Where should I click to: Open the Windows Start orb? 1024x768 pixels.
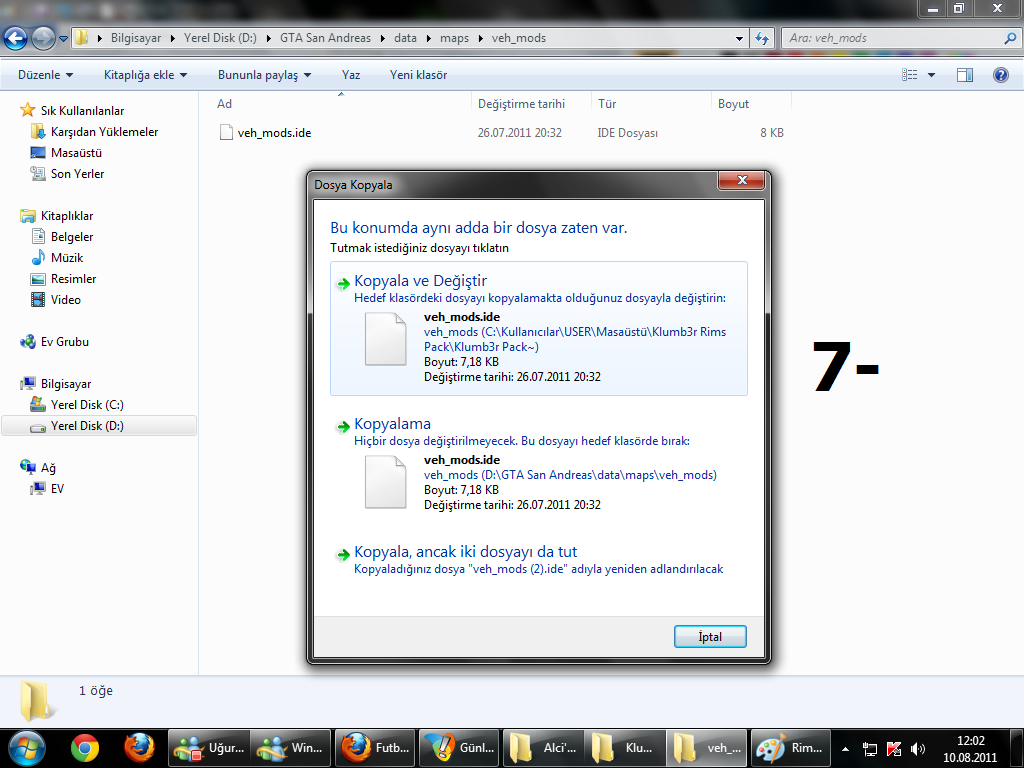click(27, 748)
